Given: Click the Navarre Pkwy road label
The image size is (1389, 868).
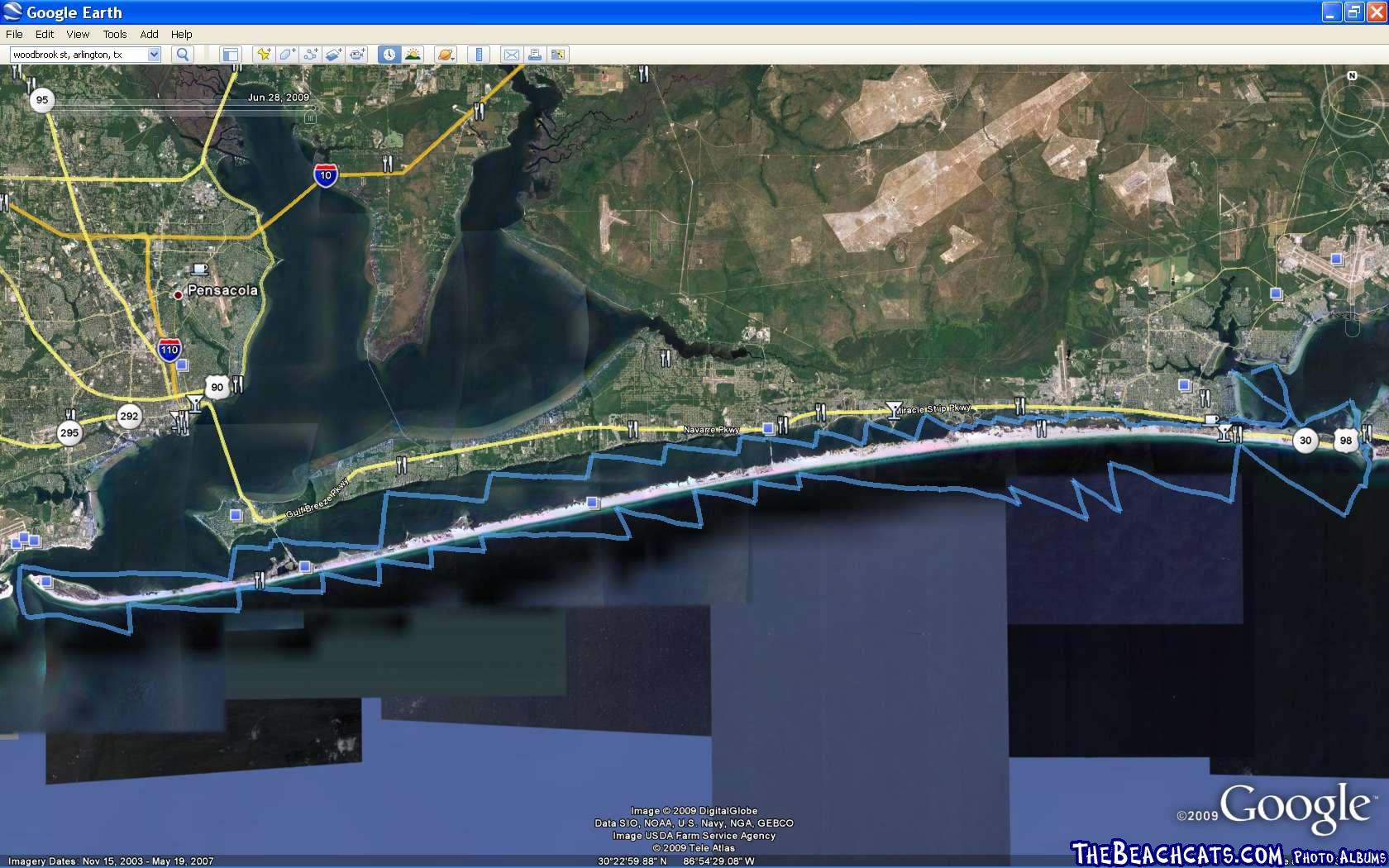Looking at the screenshot, I should coord(711,430).
